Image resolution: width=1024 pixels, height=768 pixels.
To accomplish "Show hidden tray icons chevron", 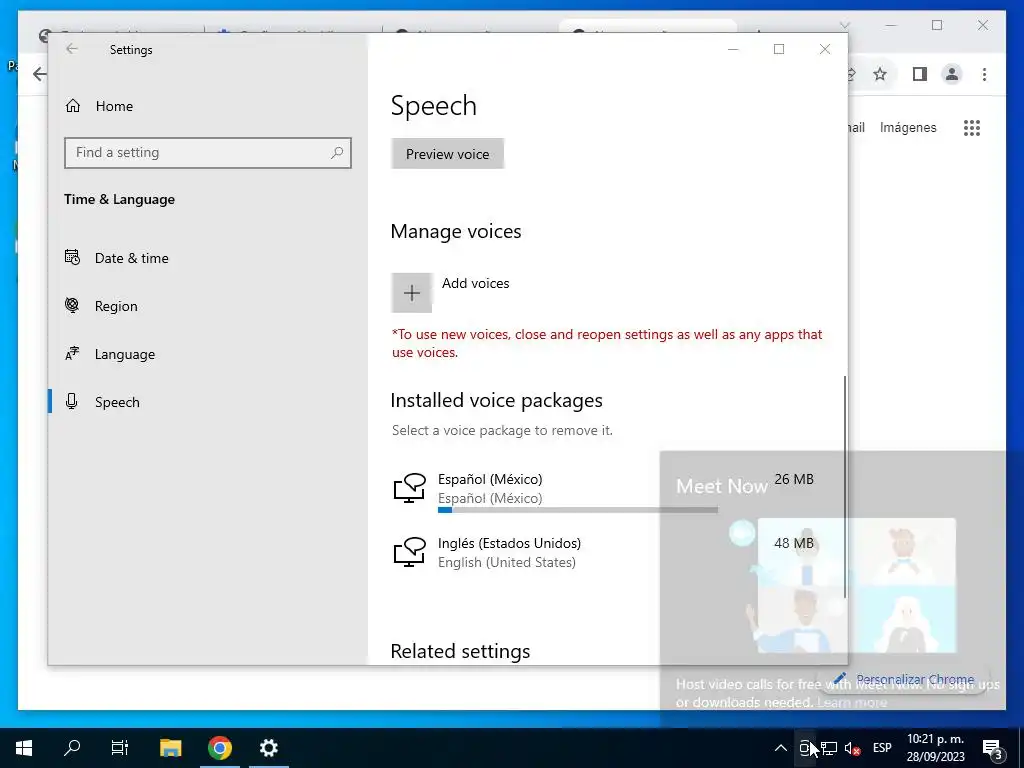I will [780, 748].
